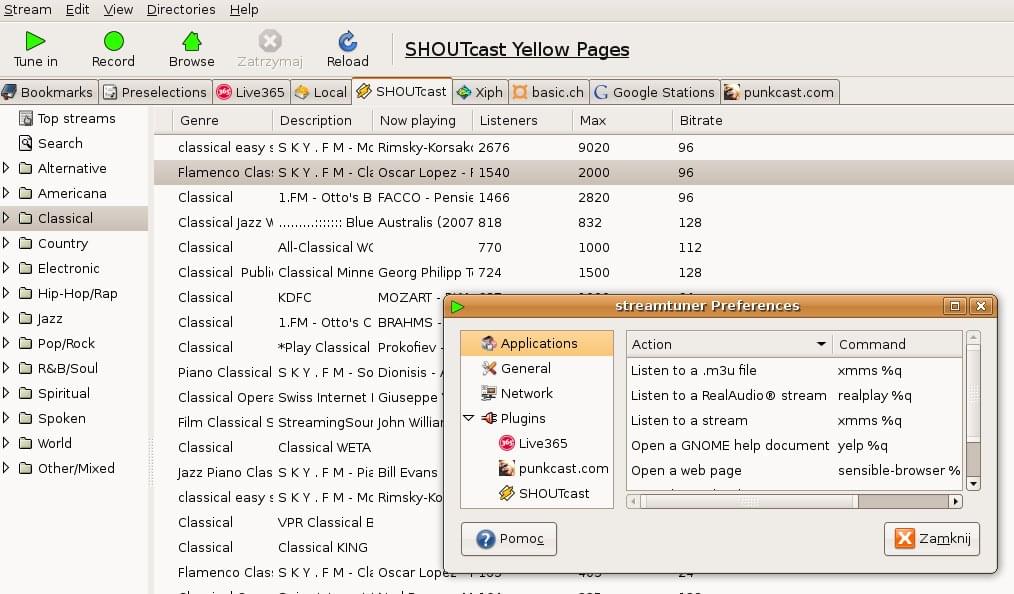Select the SHOUTcast tab
This screenshot has width=1014, height=594.
click(x=402, y=91)
